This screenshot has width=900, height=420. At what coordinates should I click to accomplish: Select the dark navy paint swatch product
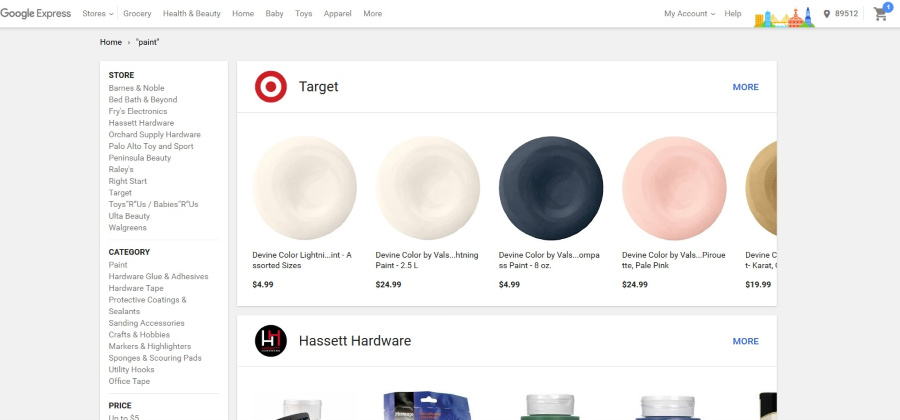tap(551, 188)
